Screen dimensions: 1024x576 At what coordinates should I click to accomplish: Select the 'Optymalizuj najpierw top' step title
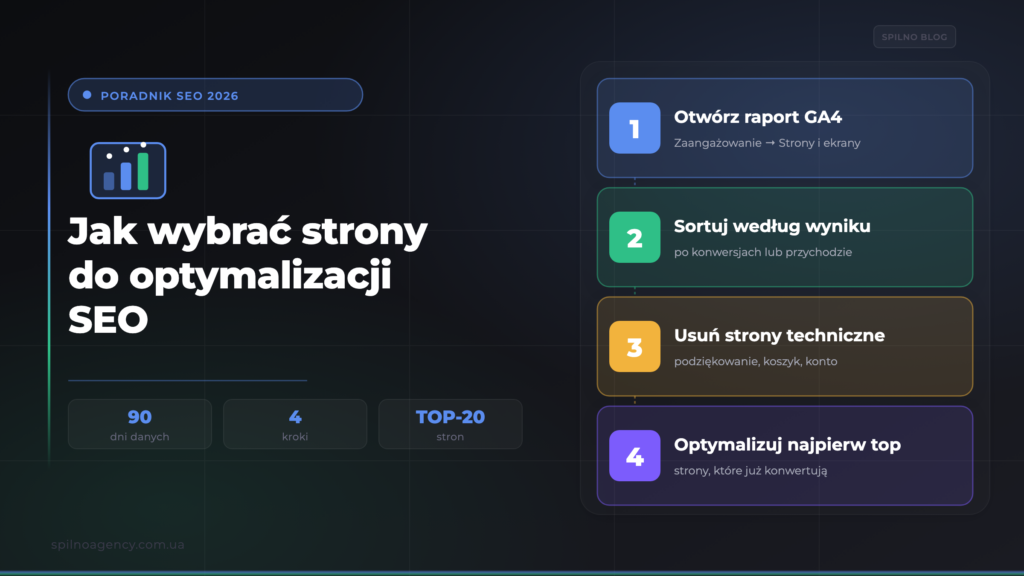pos(787,445)
